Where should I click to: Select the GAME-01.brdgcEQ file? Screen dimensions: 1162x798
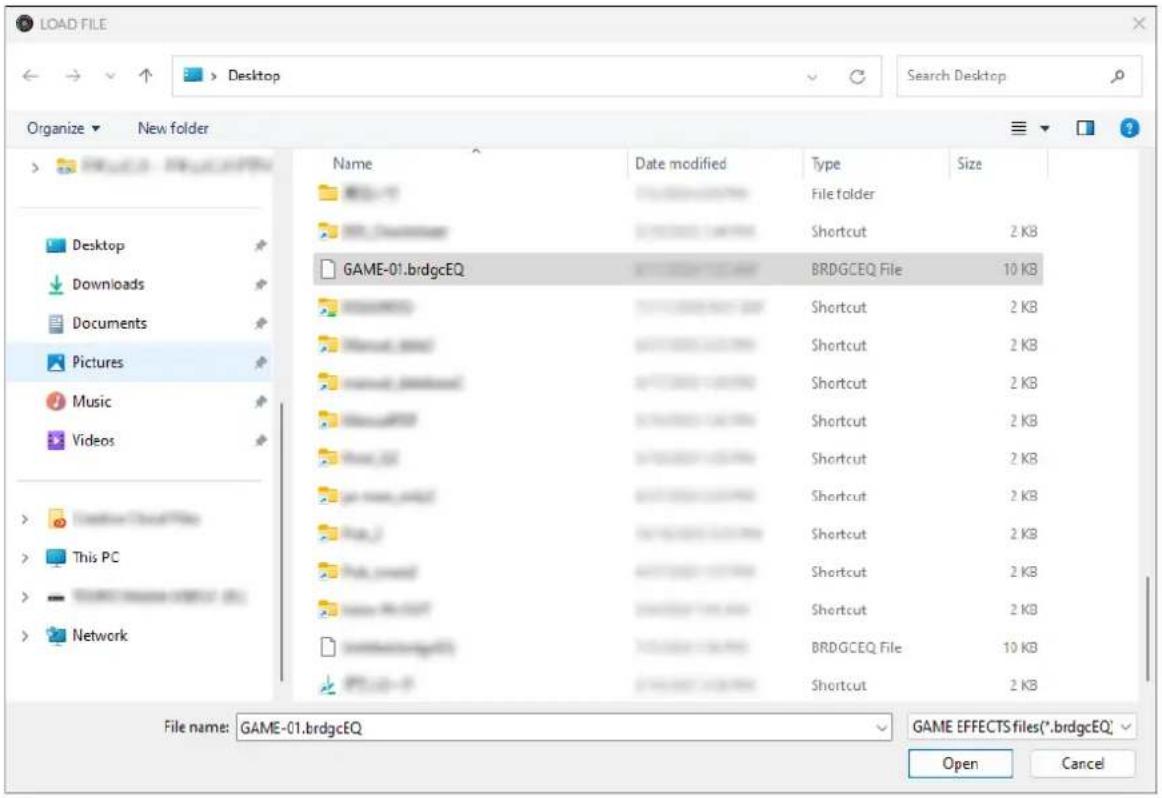tap(677, 270)
